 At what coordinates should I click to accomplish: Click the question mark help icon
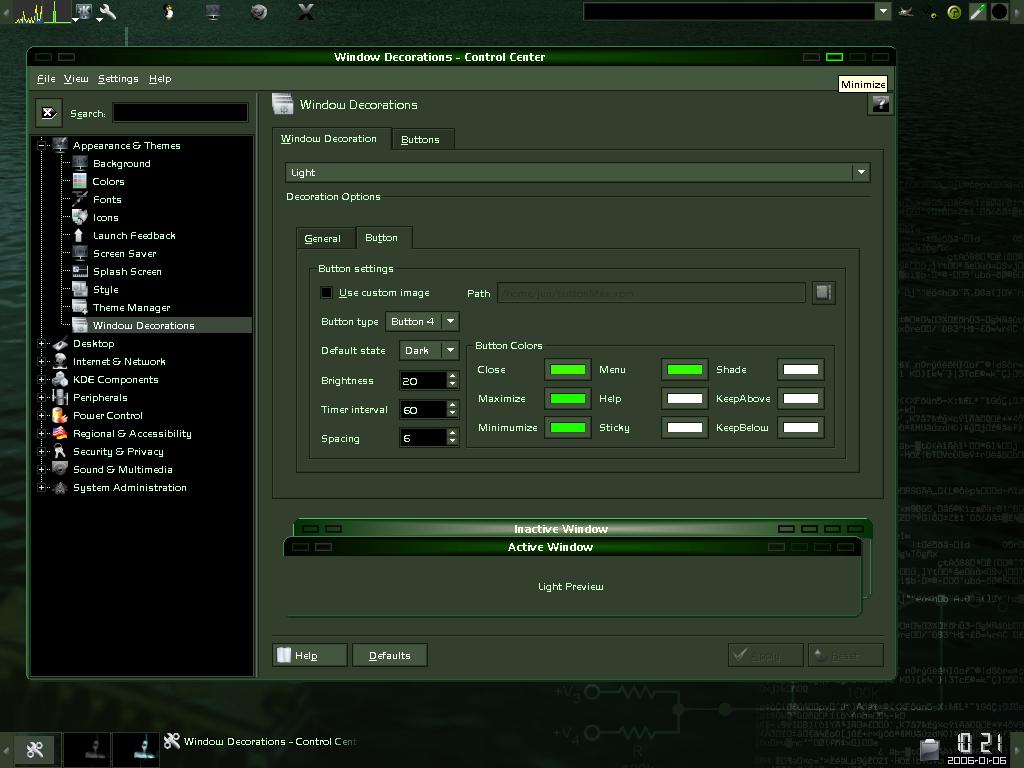click(880, 104)
